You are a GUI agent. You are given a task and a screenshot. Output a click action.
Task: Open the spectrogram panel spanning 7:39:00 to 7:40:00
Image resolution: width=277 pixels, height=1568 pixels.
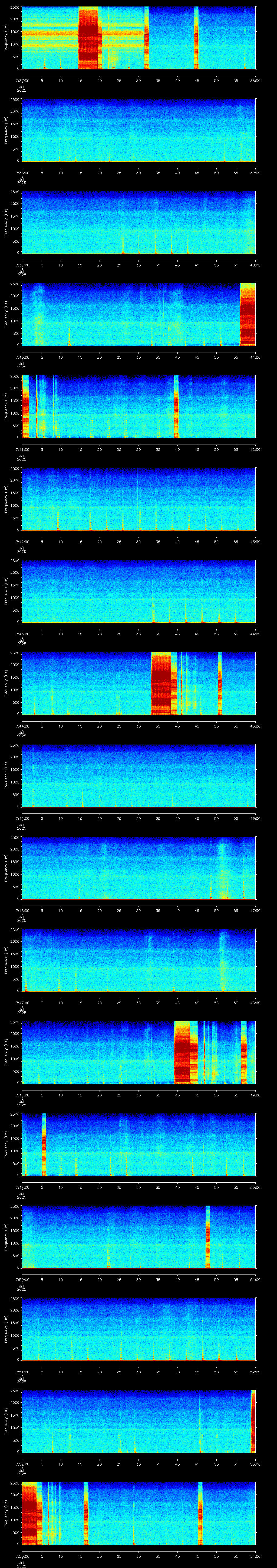[138, 223]
